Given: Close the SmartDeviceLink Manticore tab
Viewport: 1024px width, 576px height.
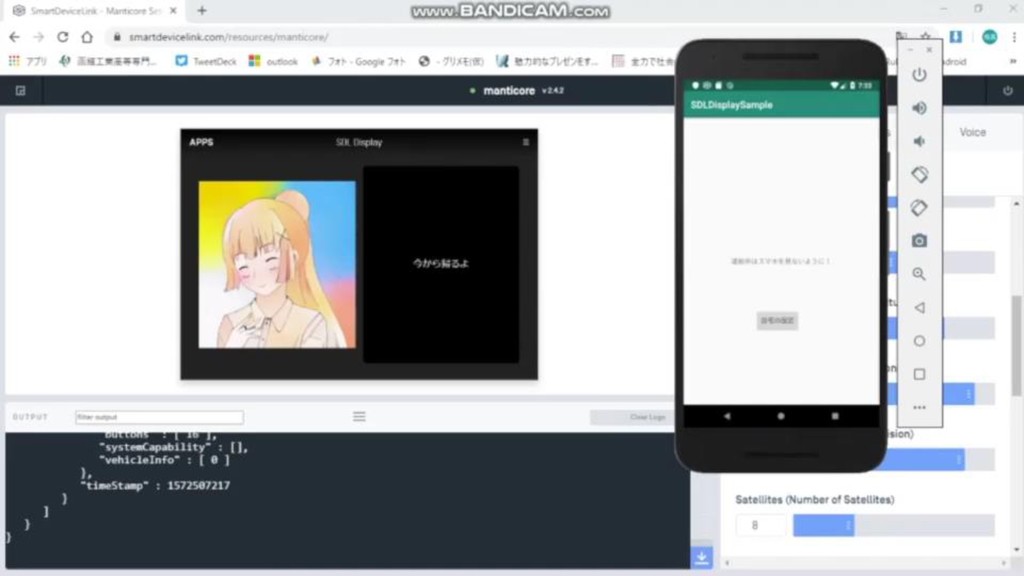Looking at the screenshot, I should [x=173, y=10].
